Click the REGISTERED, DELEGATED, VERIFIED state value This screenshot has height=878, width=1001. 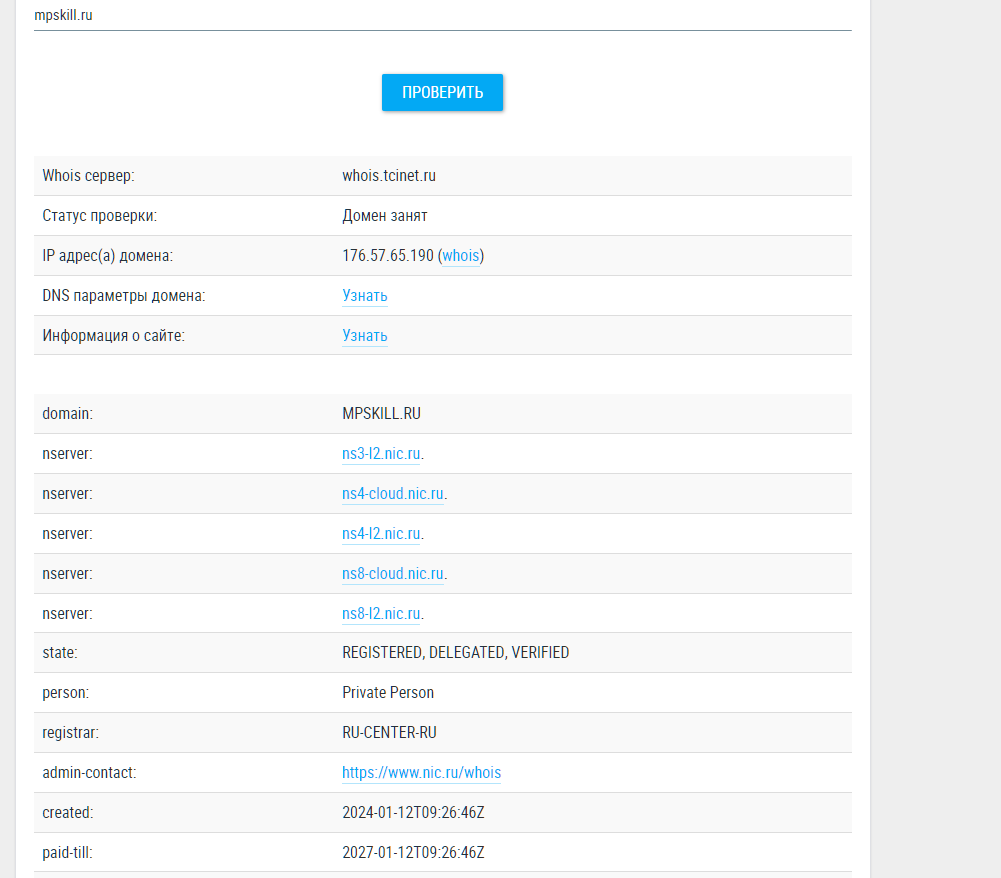455,653
